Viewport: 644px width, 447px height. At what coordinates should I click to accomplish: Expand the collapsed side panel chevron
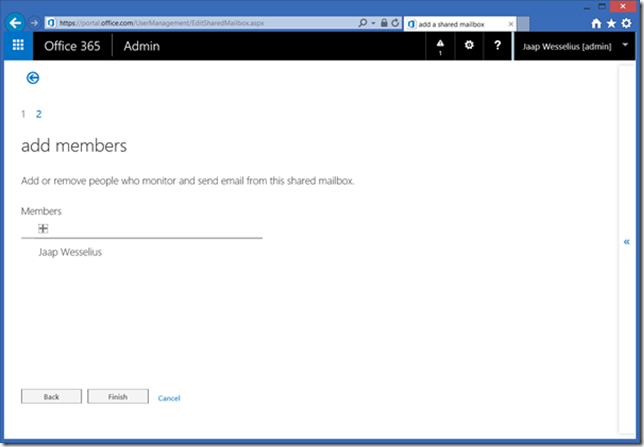(626, 241)
